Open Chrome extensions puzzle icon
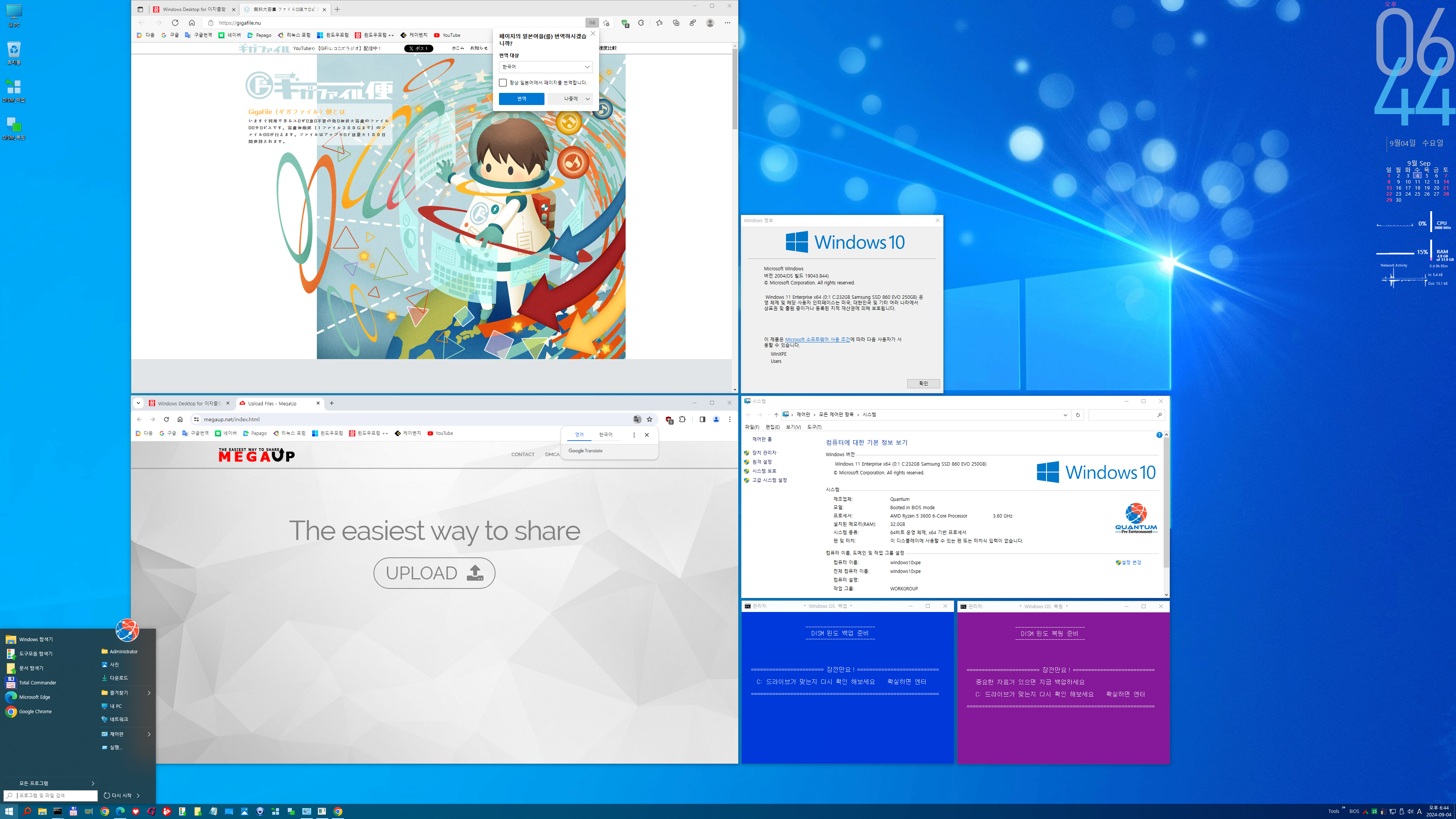 click(x=682, y=419)
